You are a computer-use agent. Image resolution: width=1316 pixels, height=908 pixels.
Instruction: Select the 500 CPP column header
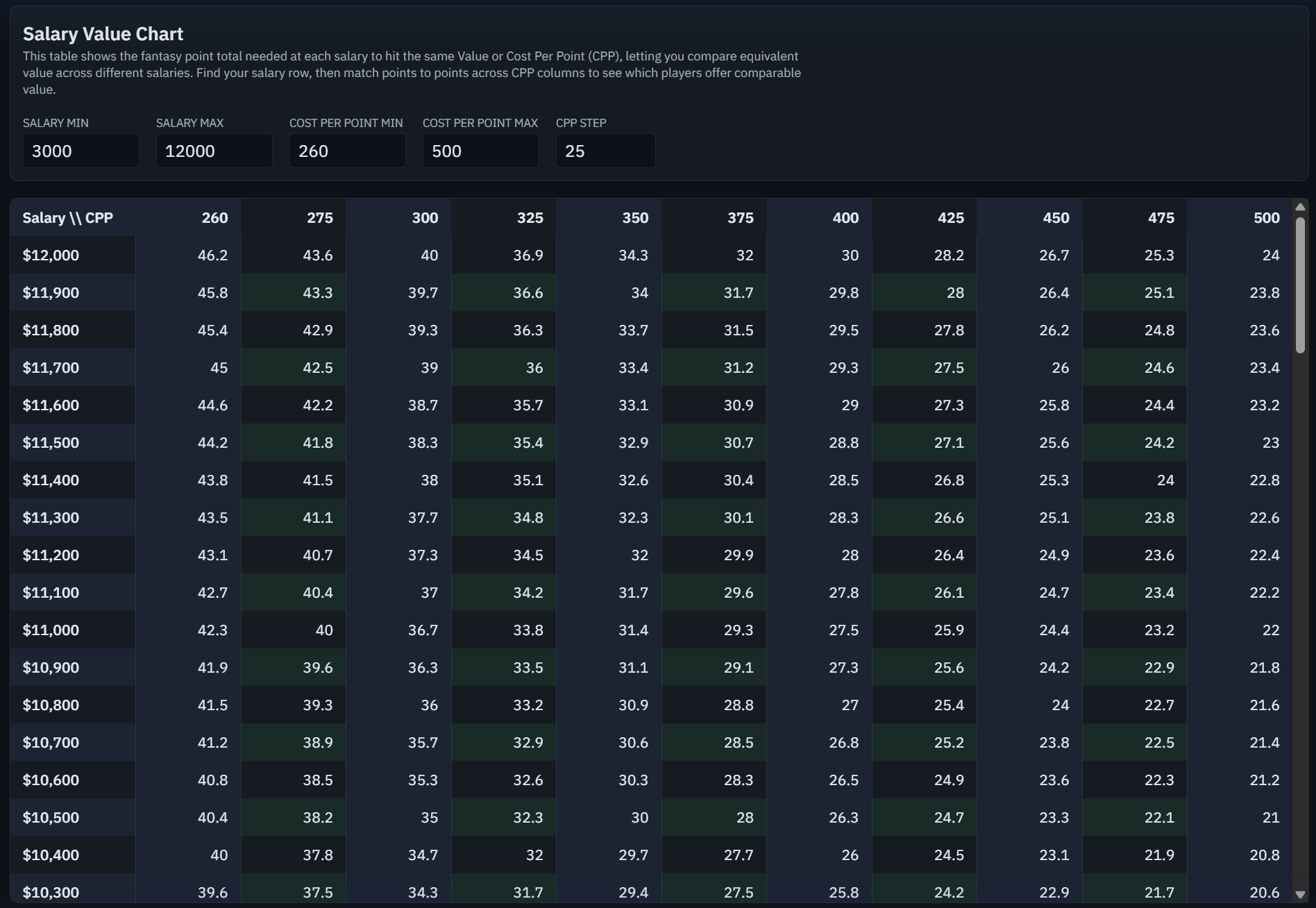(x=1240, y=217)
